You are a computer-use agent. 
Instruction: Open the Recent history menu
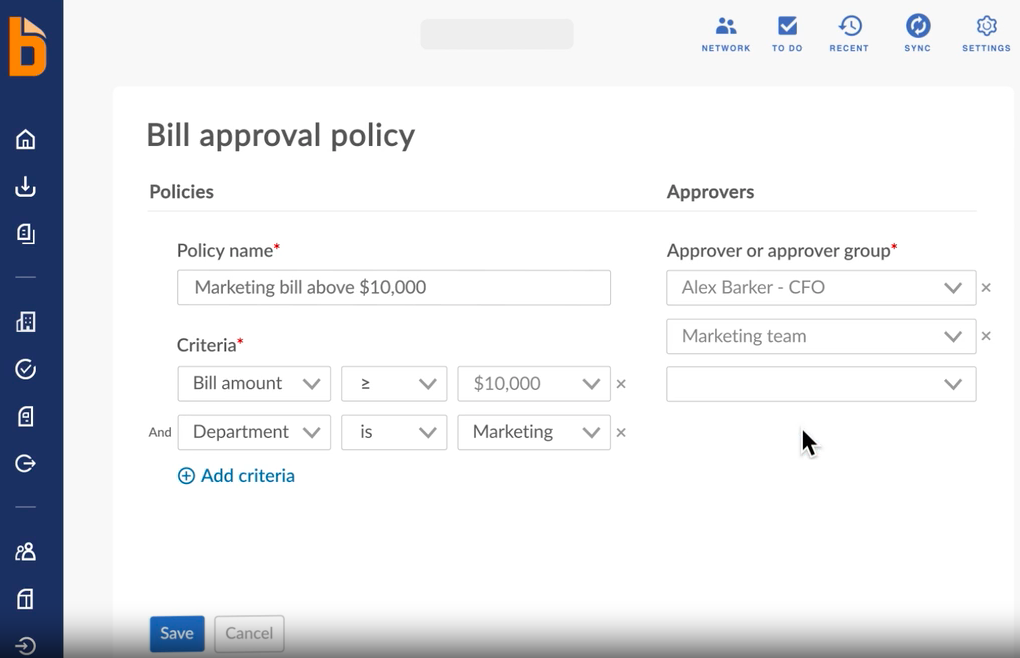[x=849, y=34]
